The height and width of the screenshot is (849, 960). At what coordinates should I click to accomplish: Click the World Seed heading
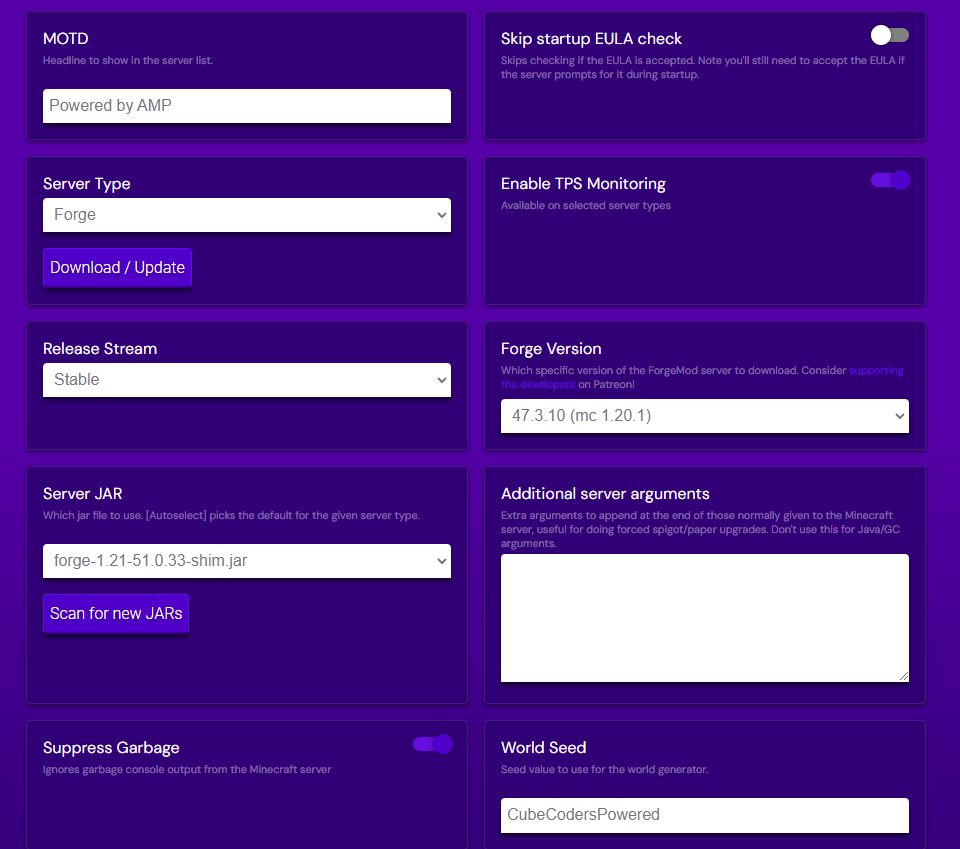pos(544,748)
